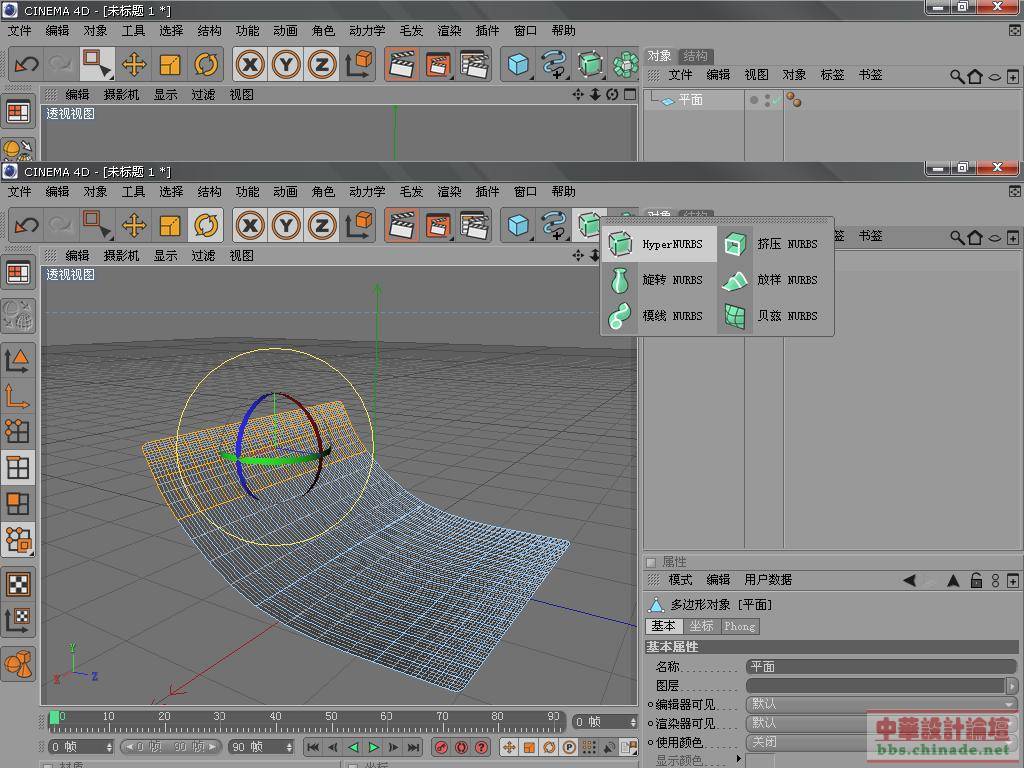Toggle the checkbox beside the 属性 panel title
Viewport: 1024px width, 768px height.
point(651,562)
